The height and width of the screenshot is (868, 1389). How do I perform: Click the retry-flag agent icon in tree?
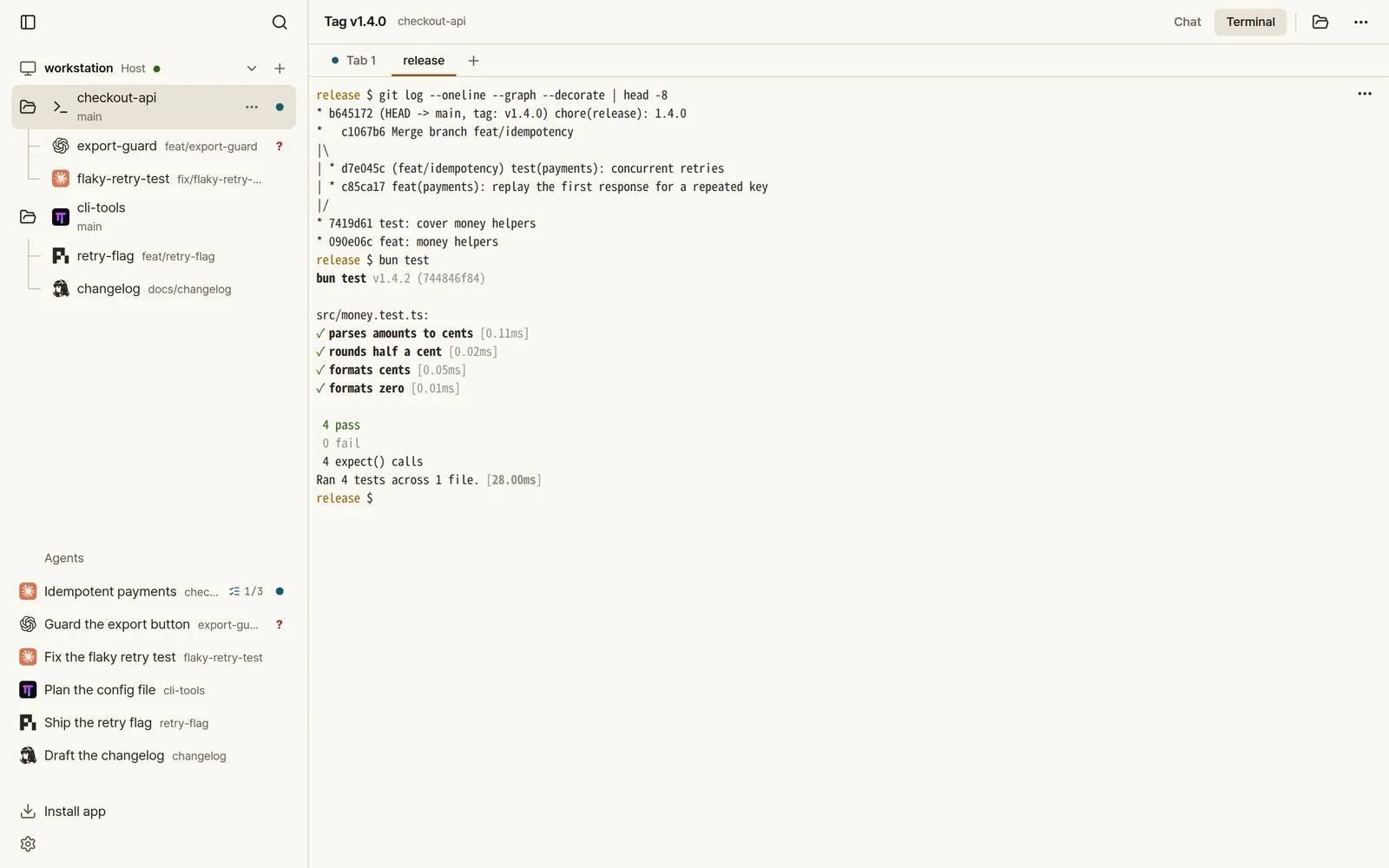tap(61, 256)
